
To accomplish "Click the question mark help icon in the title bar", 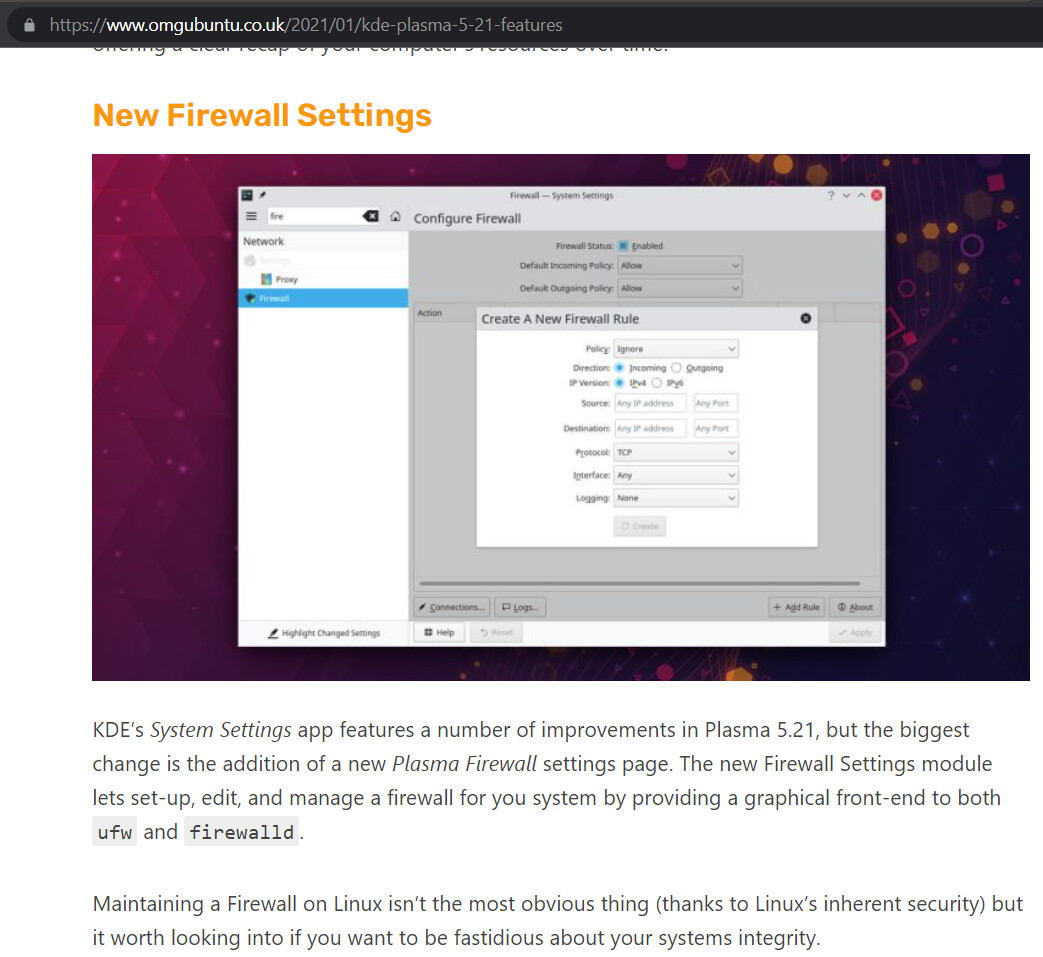I will tap(831, 196).
